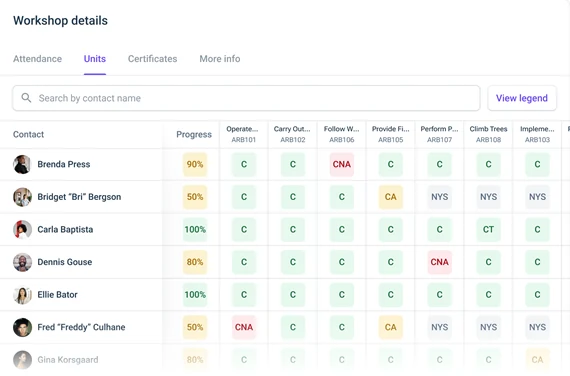This screenshot has height=376, width=570.
Task: Select the Units tab
Action: [x=95, y=59]
